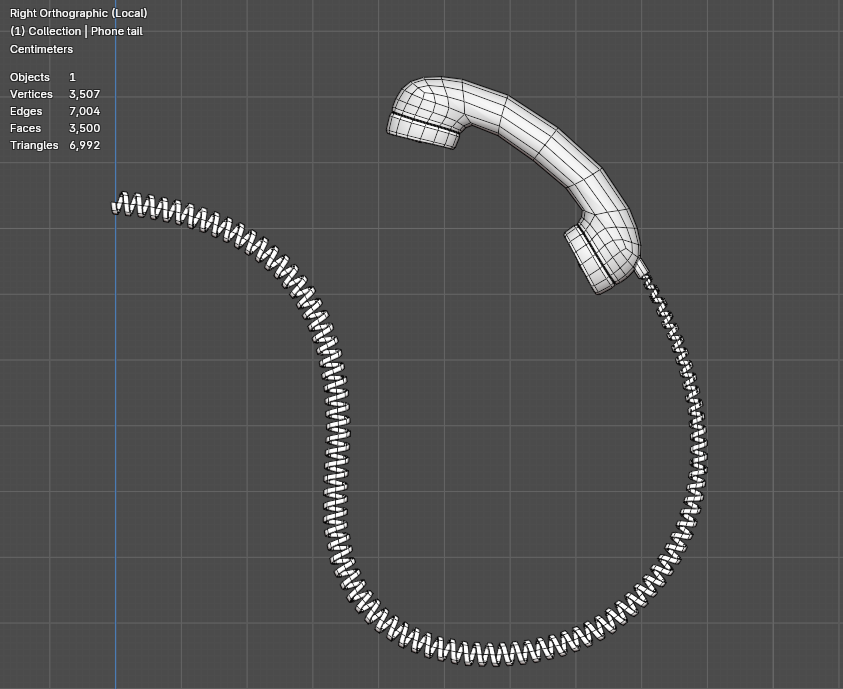The image size is (843, 689).
Task: Click the blue vertical axis line
Action: coord(115,450)
